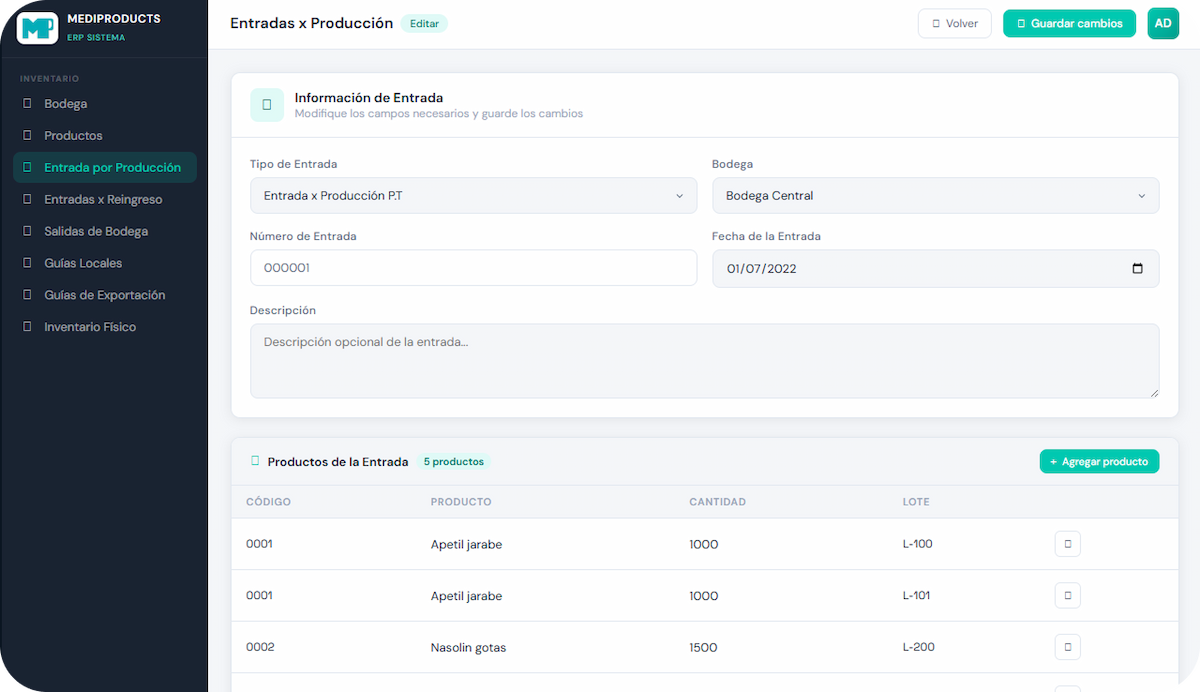Screen dimensions: 1200x692
Task: Delete the Nasolin gotas L-200 row
Action: (x=1068, y=647)
